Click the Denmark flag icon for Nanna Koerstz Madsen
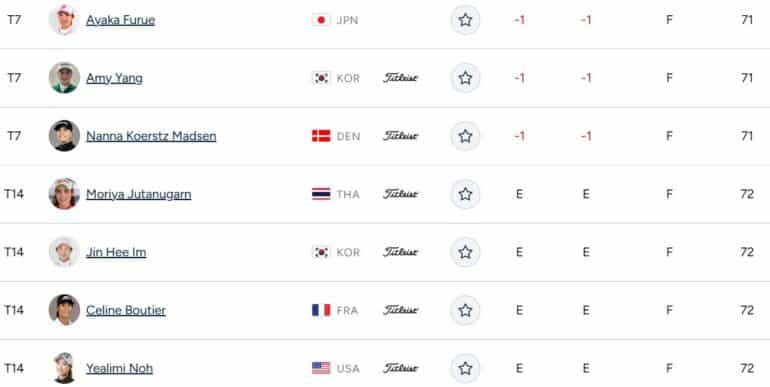This screenshot has height=387, width=770. [x=321, y=136]
